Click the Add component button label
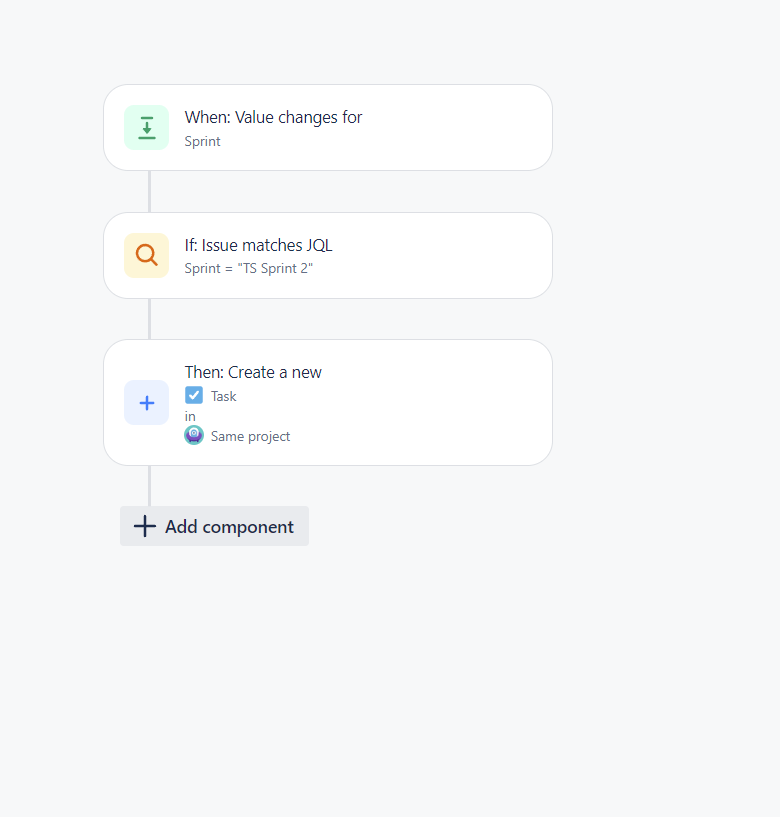The image size is (780, 817). [229, 527]
